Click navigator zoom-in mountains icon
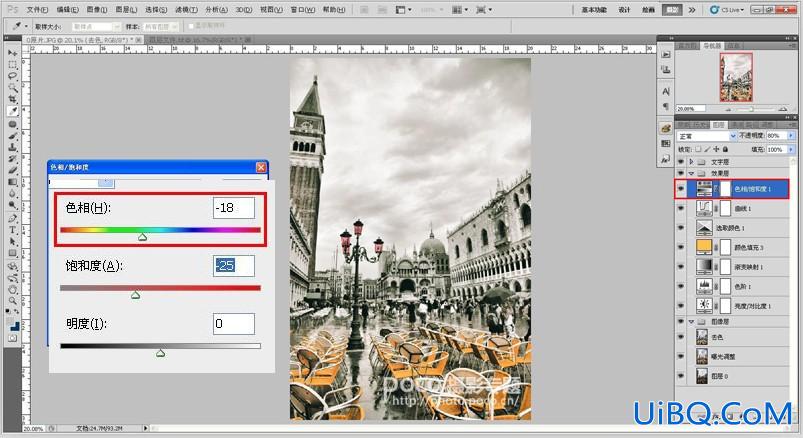Screen dimensions: 803x438 coord(783,109)
